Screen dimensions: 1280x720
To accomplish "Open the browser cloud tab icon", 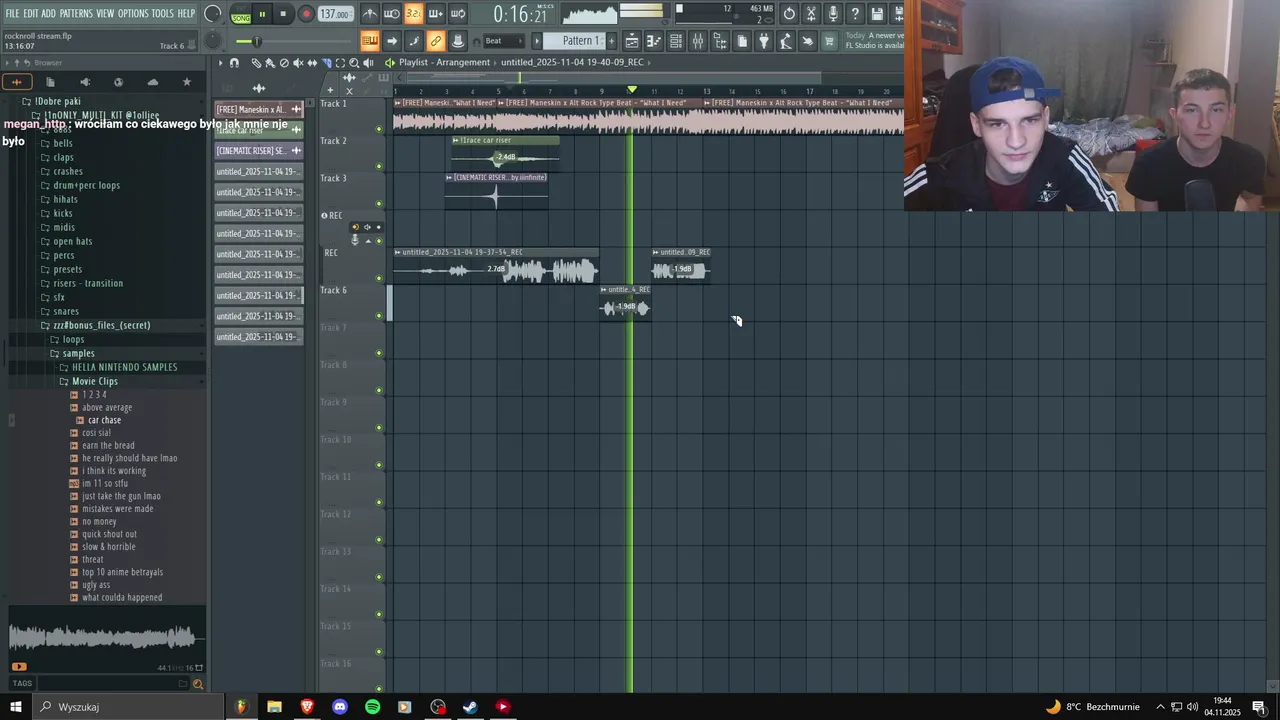I will 152,82.
